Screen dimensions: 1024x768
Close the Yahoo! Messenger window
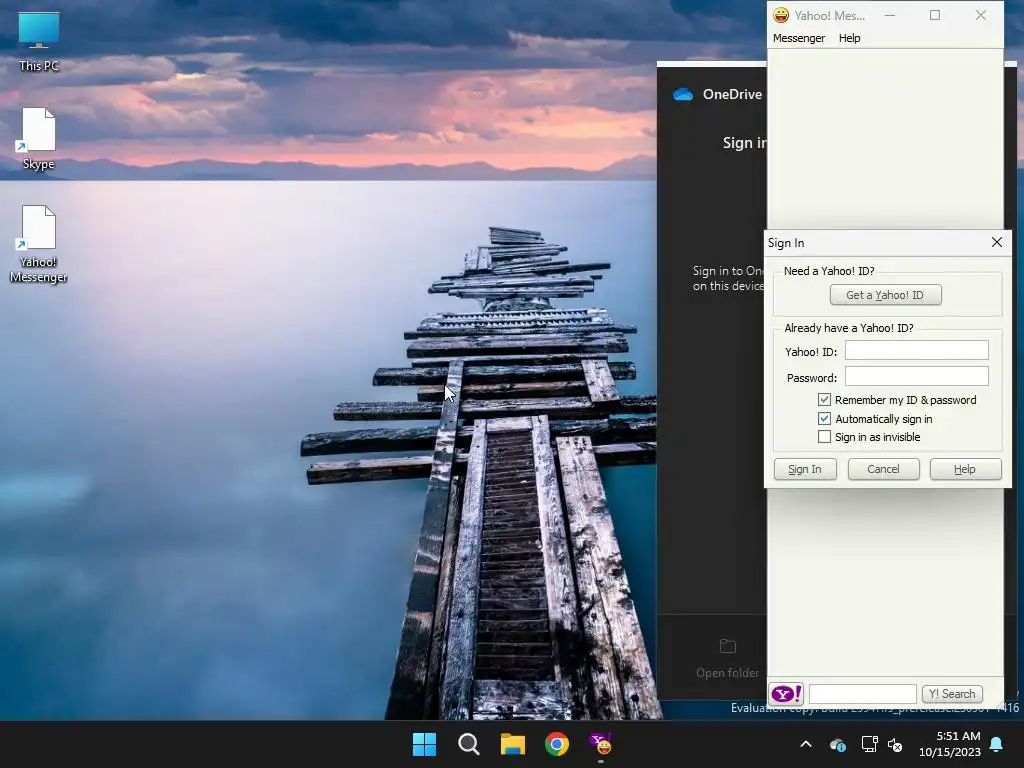point(980,15)
